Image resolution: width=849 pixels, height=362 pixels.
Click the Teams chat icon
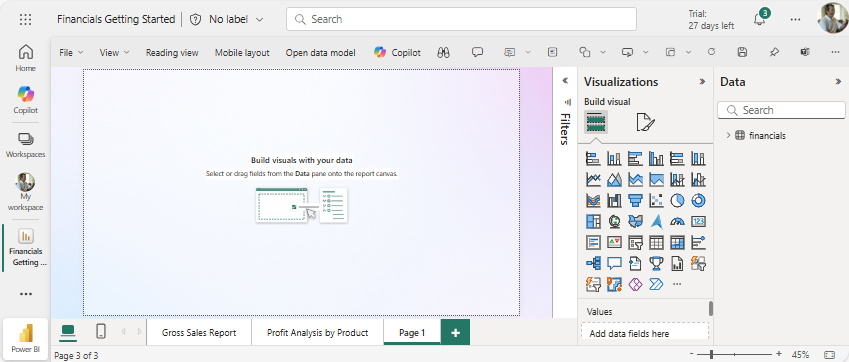[x=805, y=52]
